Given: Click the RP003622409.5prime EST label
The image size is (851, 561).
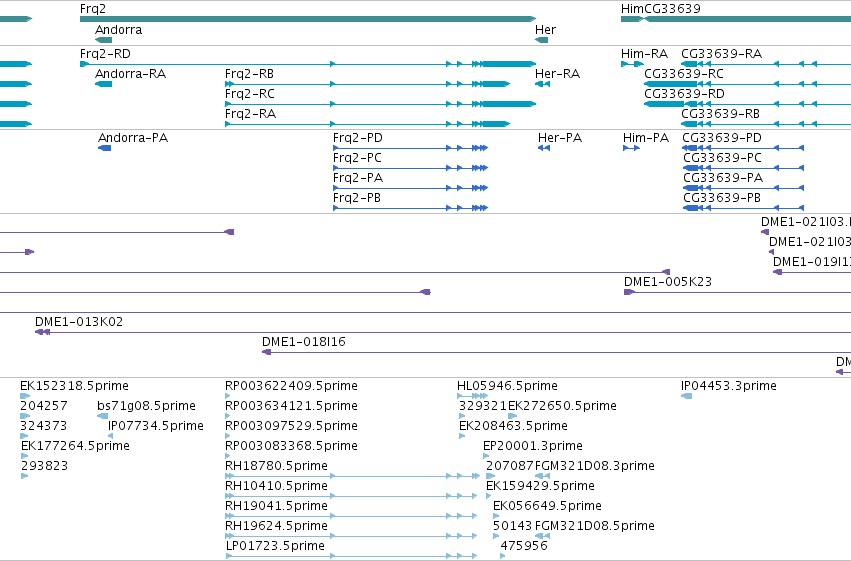Looking at the screenshot, I should tap(291, 386).
